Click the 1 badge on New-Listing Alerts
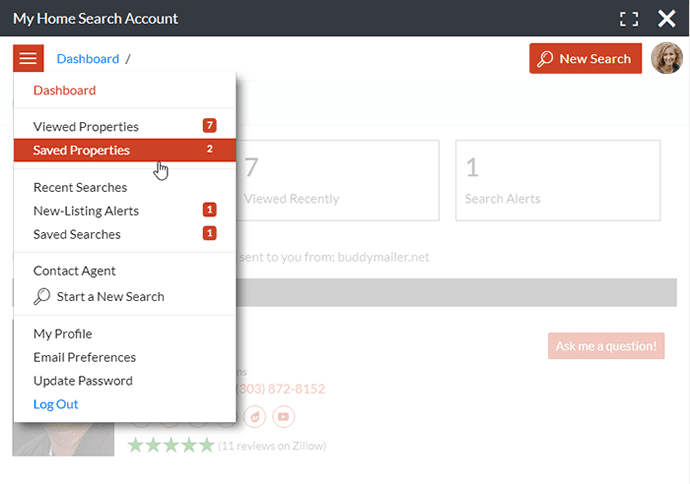 (209, 210)
